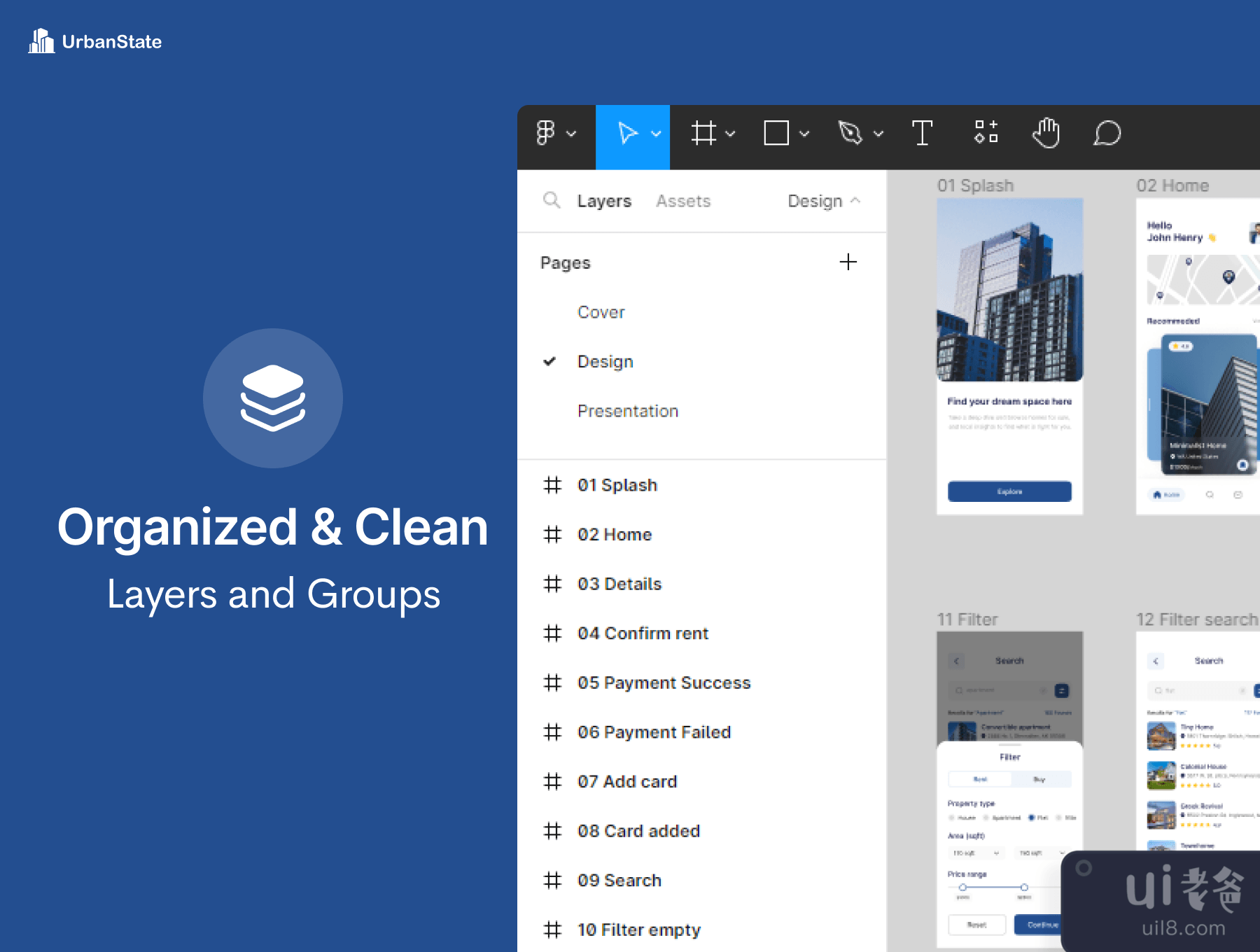
Task: Open the Figma main menu icon
Action: 546,133
